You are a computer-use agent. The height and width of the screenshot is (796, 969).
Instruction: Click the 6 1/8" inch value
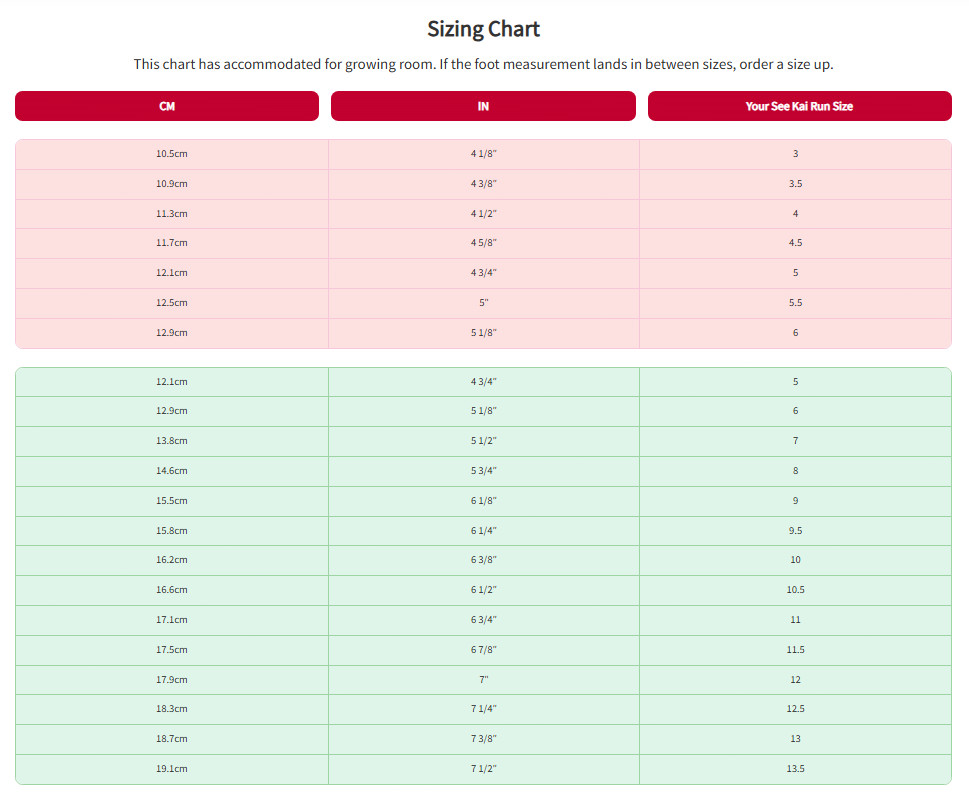pyautogui.click(x=484, y=501)
